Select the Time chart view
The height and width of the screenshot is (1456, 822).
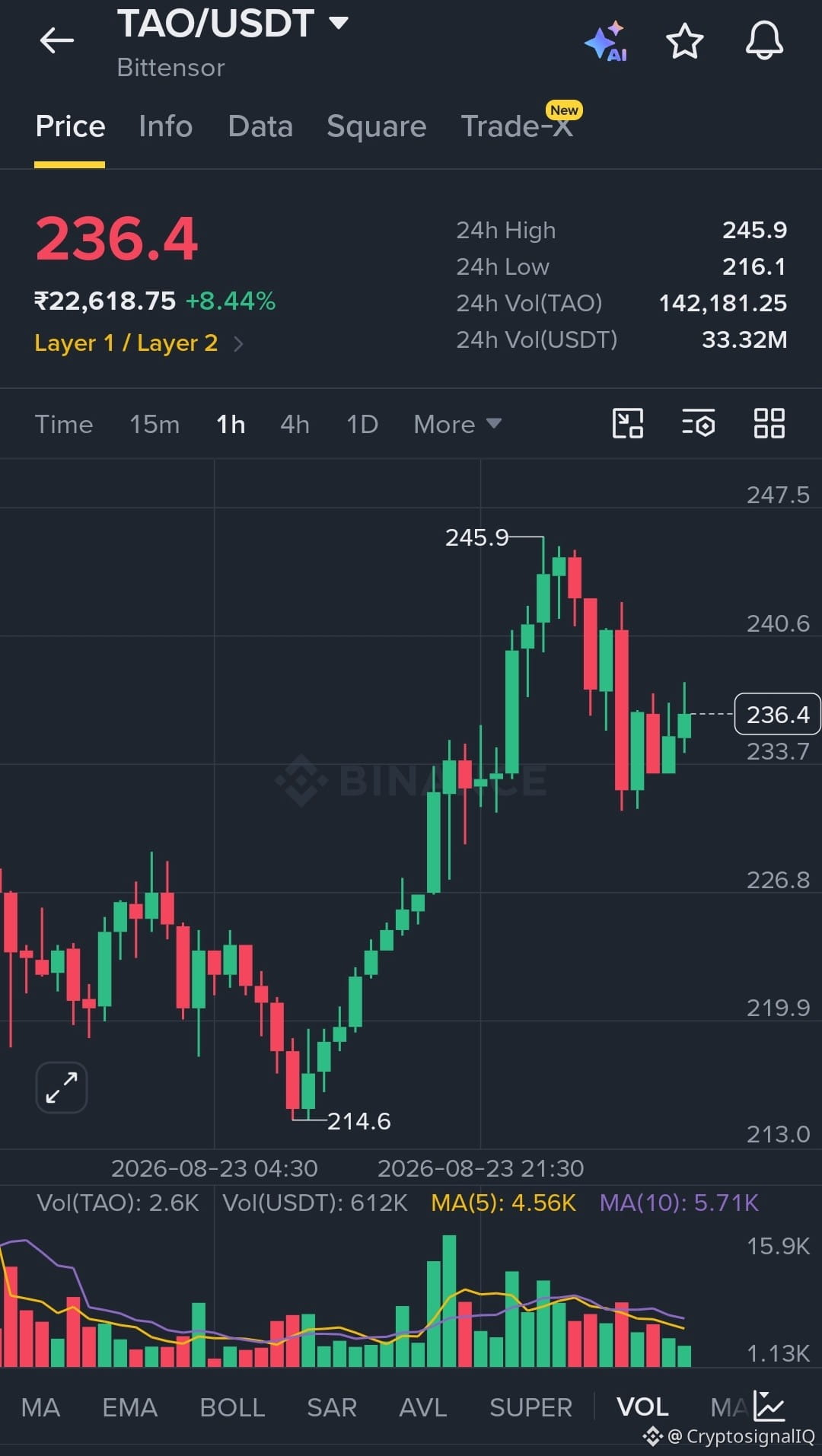(x=64, y=424)
